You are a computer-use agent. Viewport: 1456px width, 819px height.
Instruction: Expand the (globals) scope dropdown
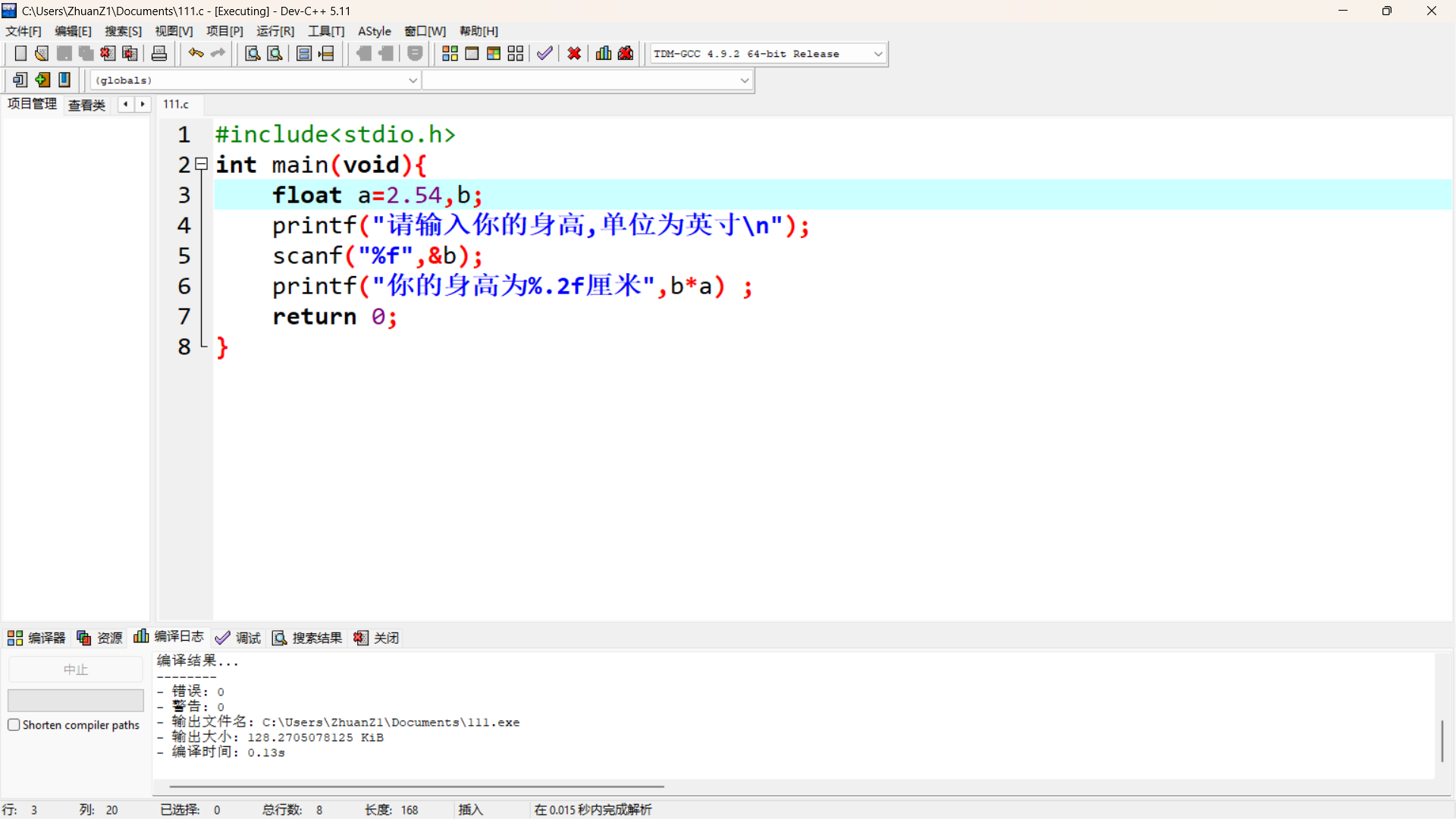pos(413,80)
